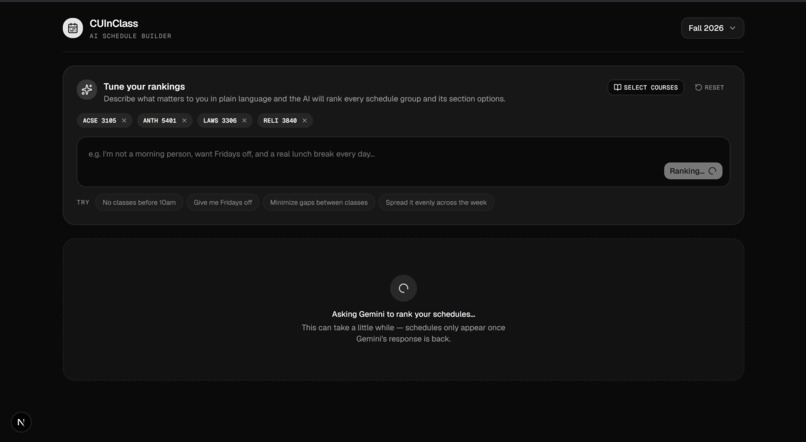The height and width of the screenshot is (442, 806).
Task: Click the CUInClass title text
Action: click(x=114, y=24)
